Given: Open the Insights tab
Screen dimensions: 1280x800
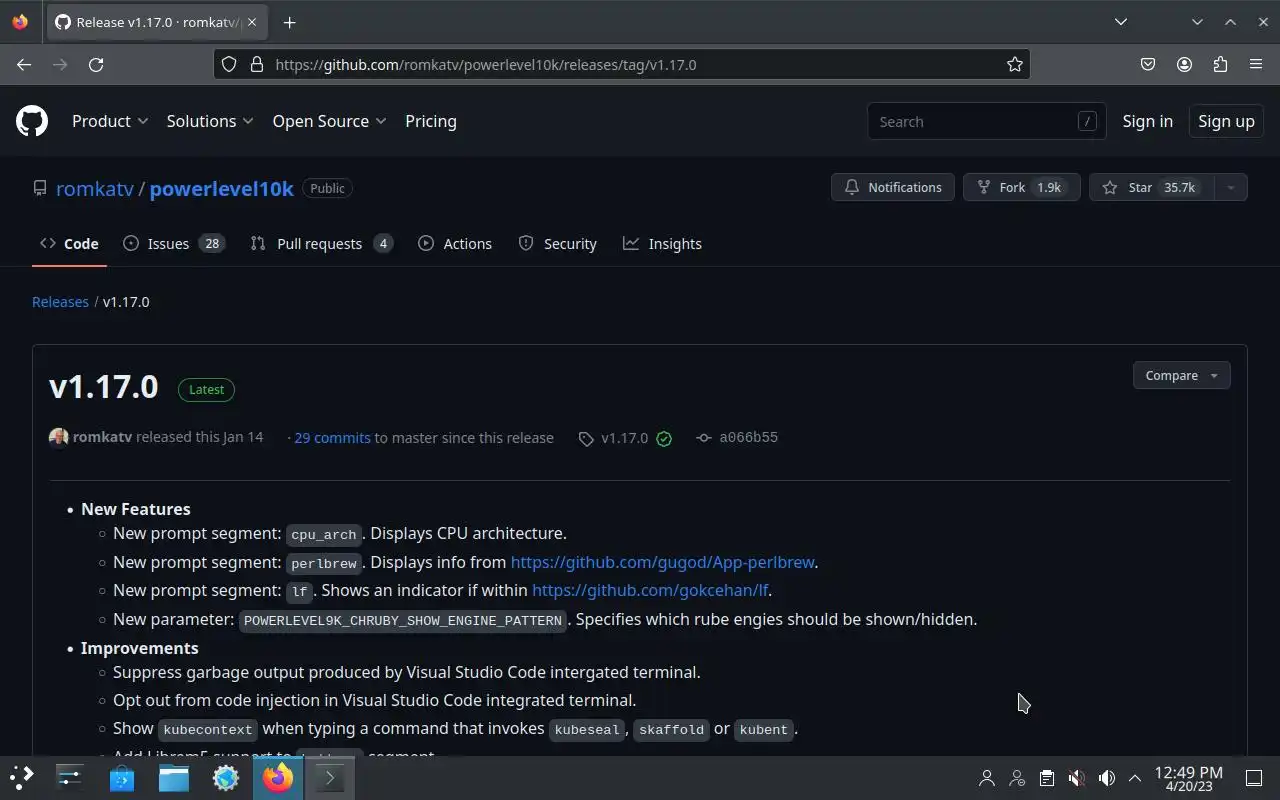Looking at the screenshot, I should click(662, 244).
